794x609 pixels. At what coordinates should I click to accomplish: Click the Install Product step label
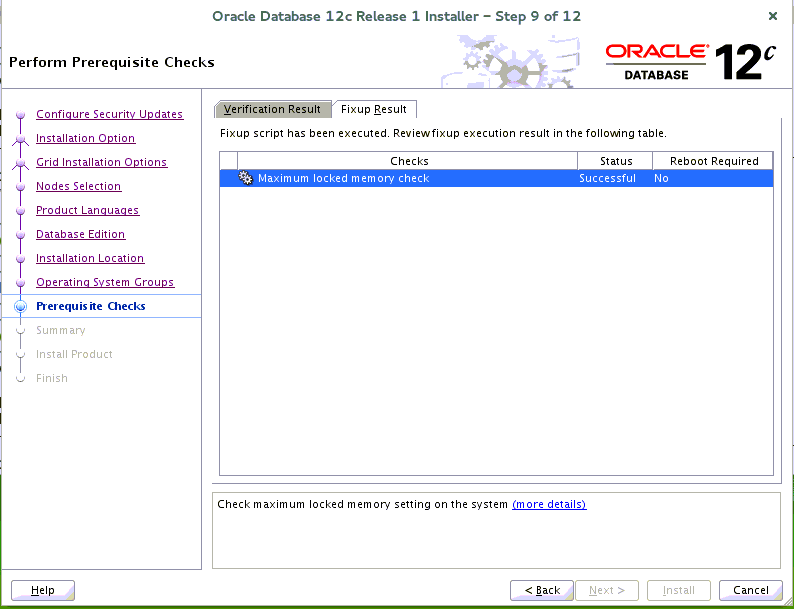[x=74, y=354]
